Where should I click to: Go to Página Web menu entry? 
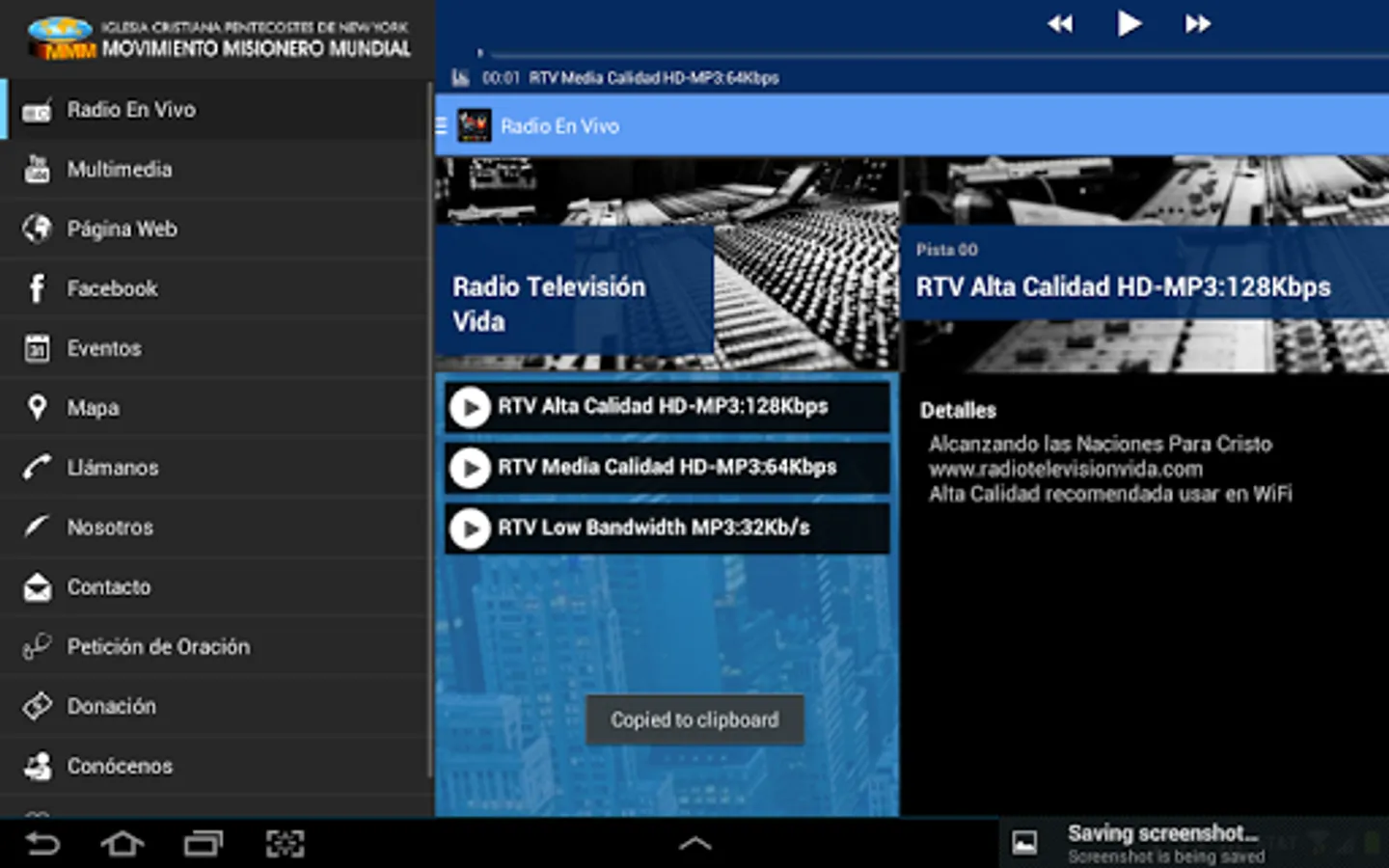[x=214, y=230]
